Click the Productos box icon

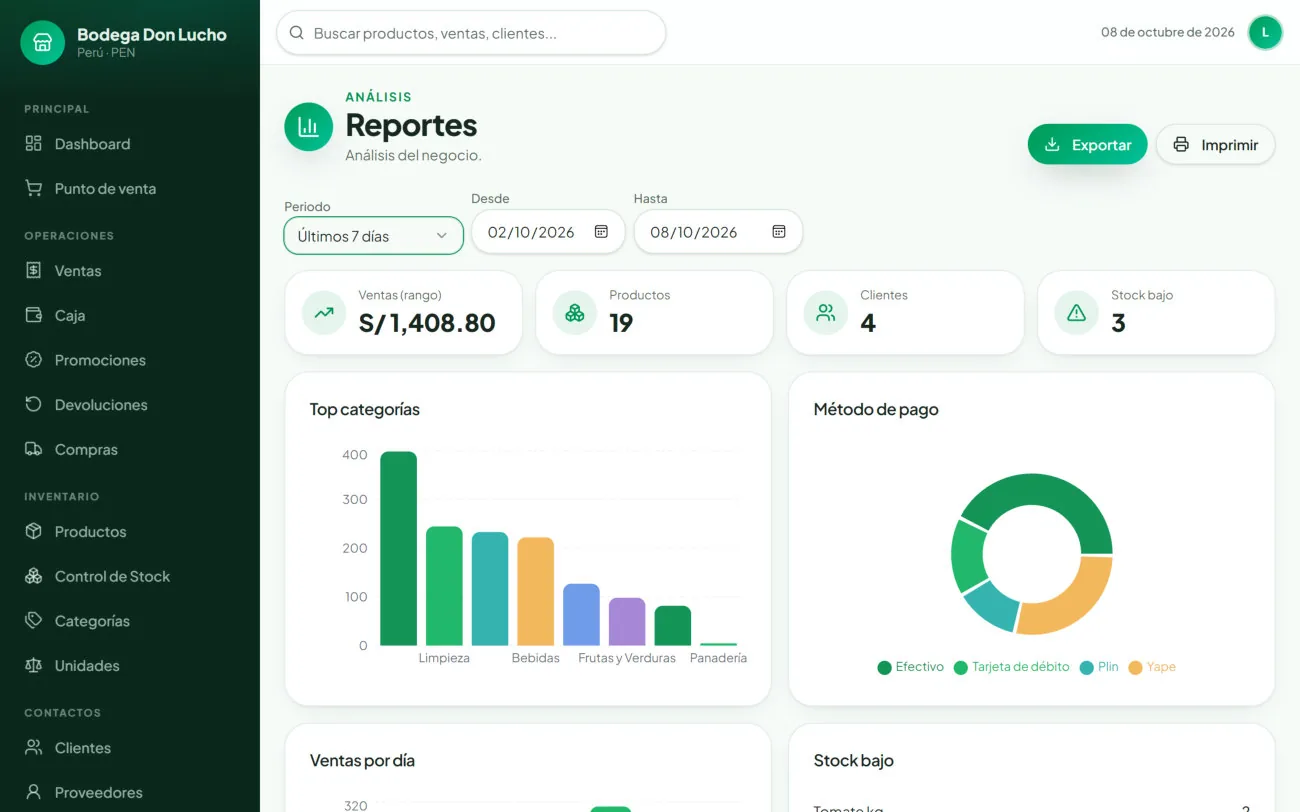34,531
